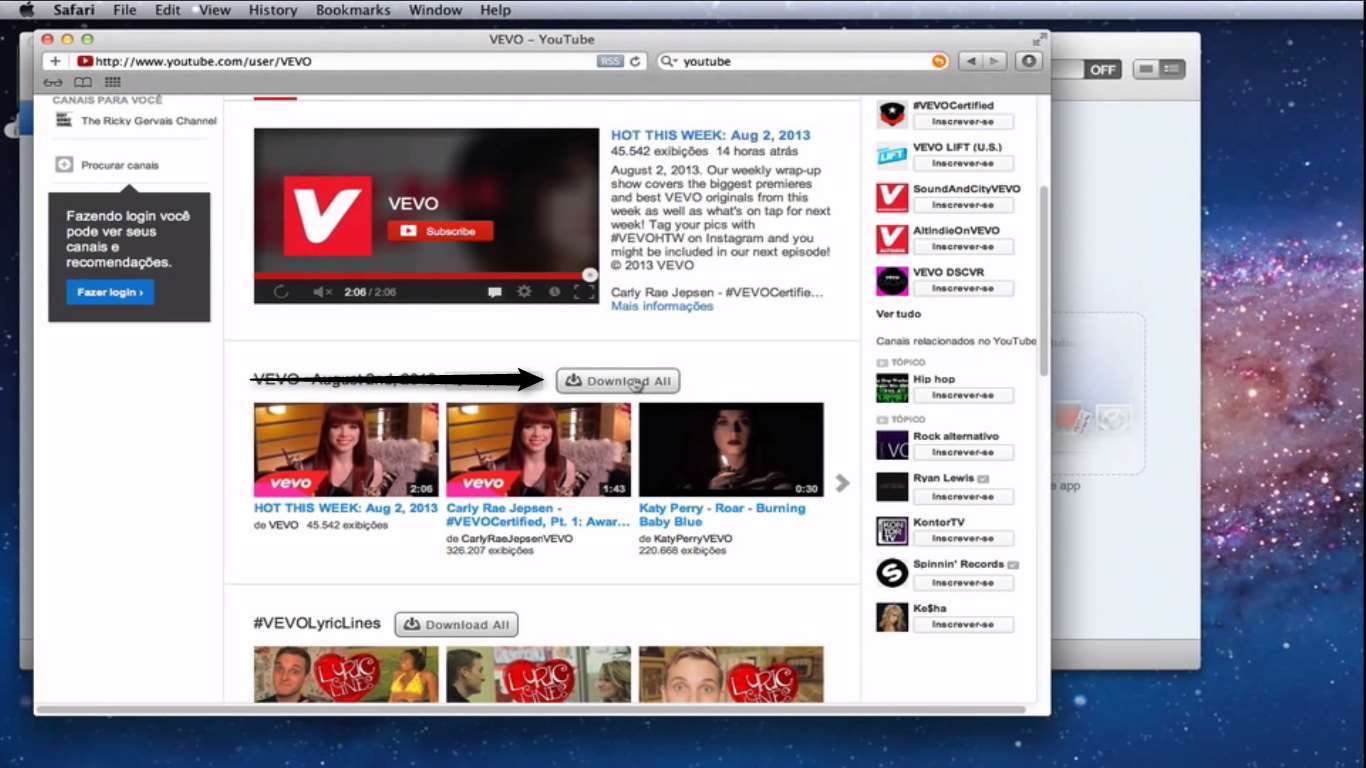1366x768 pixels.
Task: Click the red video progress bar scrubber
Action: click(590, 274)
